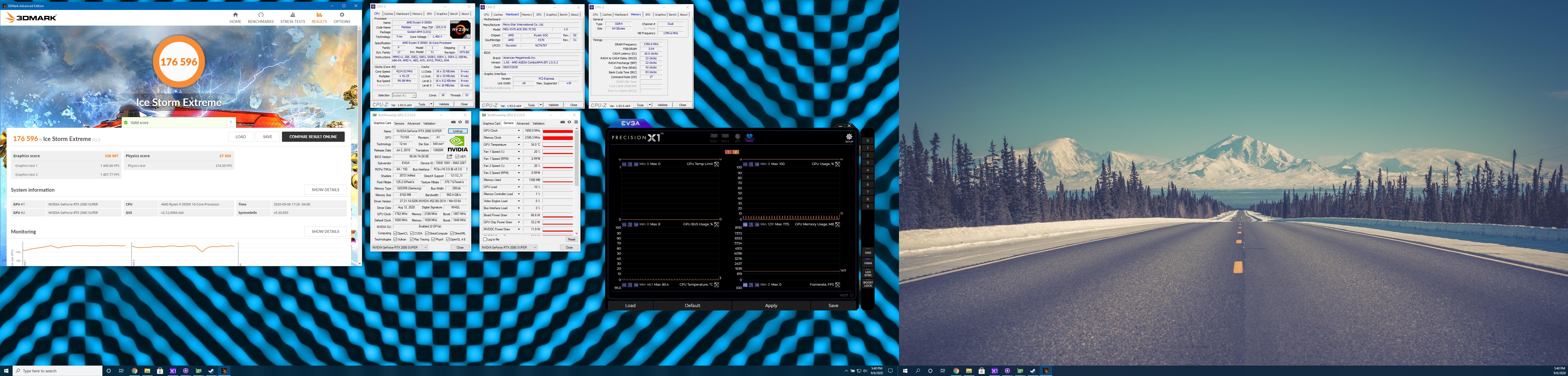
Task: Show details for System information
Action: (x=325, y=190)
